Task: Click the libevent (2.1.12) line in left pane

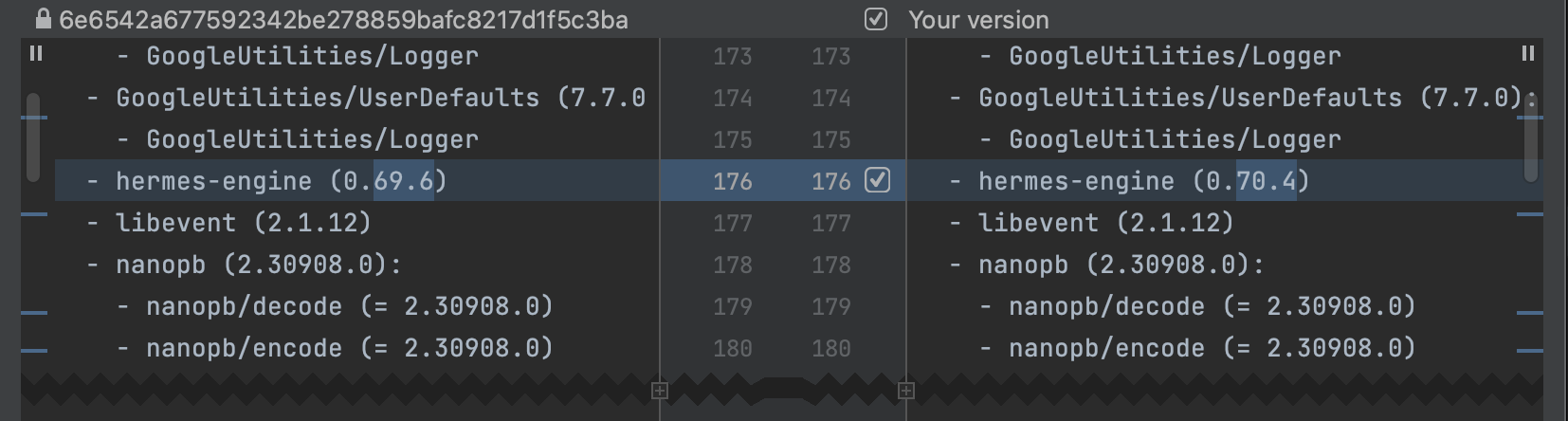Action: 243,223
